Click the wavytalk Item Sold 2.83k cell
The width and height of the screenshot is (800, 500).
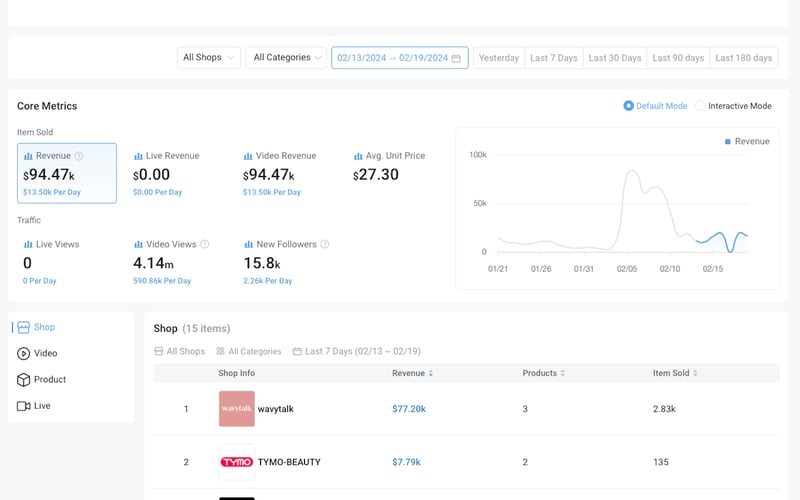pyautogui.click(x=664, y=409)
